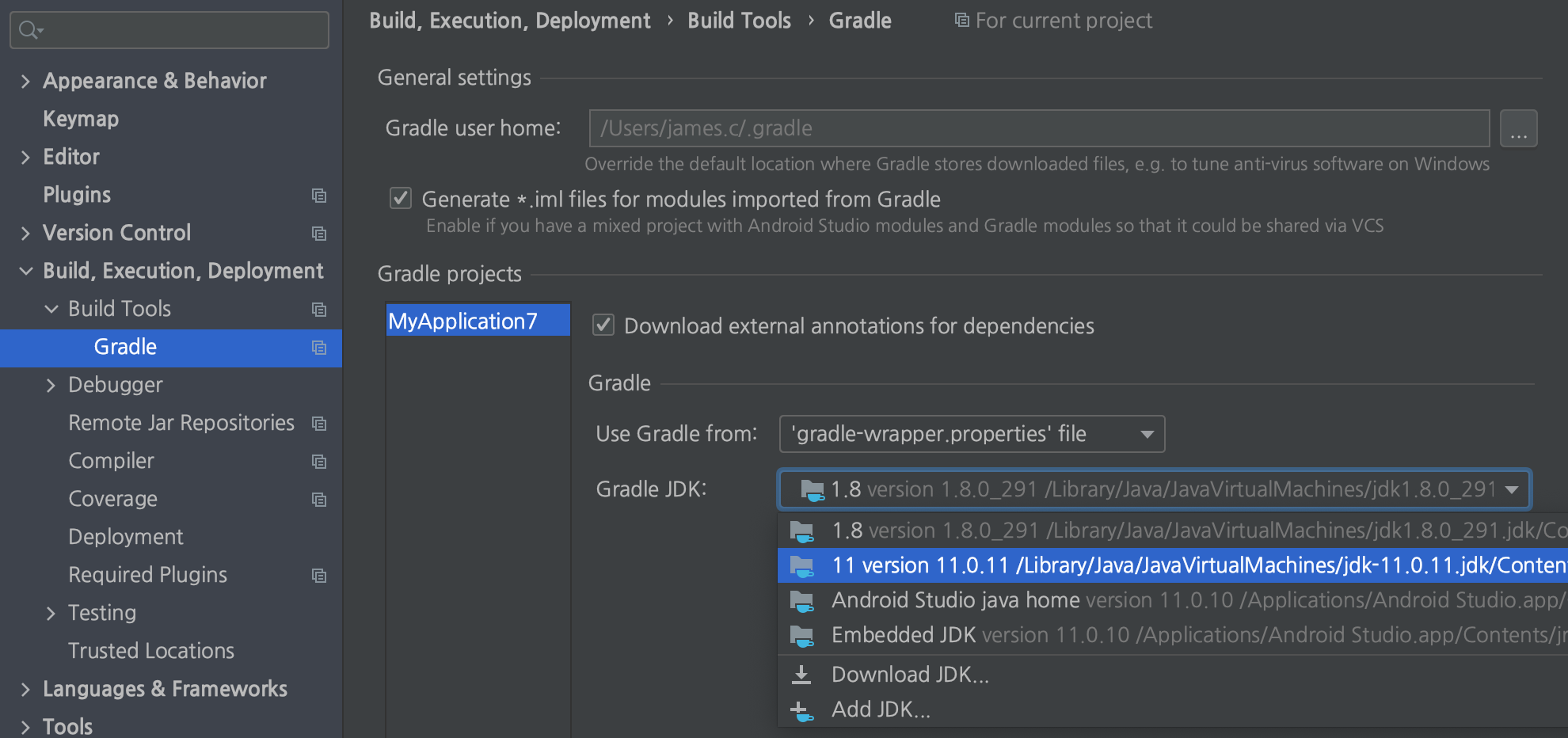Click project-level icon beside Build Tools
This screenshot has width=1568, height=738.
tap(319, 309)
